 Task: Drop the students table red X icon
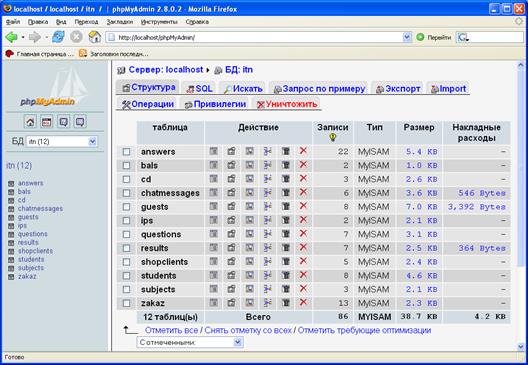tap(303, 275)
